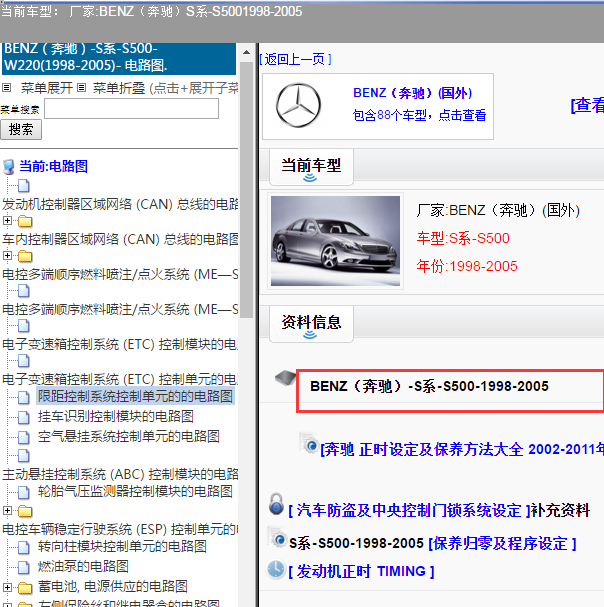Image resolution: width=604 pixels, height=607 pixels.
Task: Click the 搜索 search button
Action: (21, 130)
